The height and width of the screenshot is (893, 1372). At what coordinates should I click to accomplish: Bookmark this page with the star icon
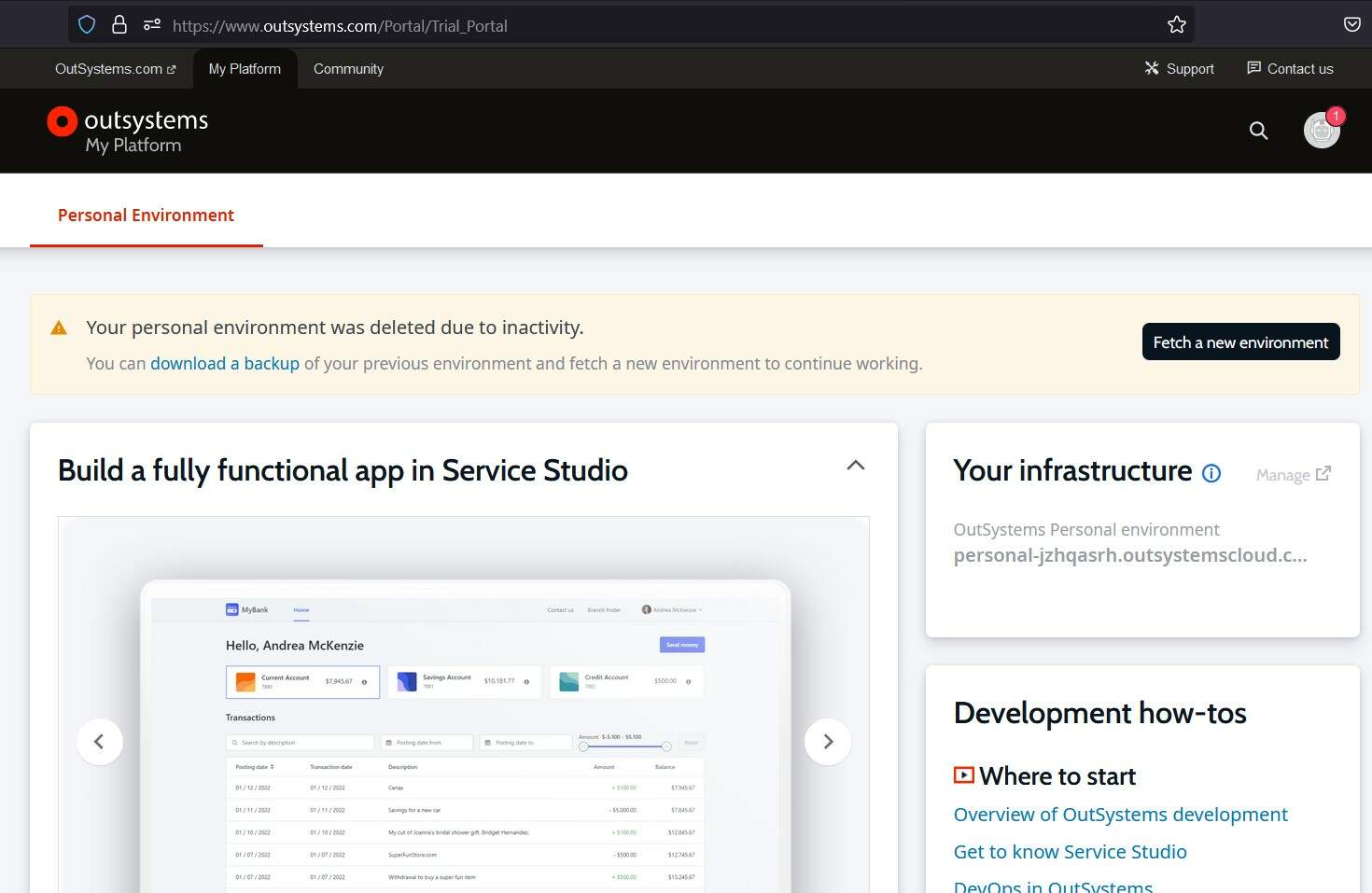coord(1177,25)
